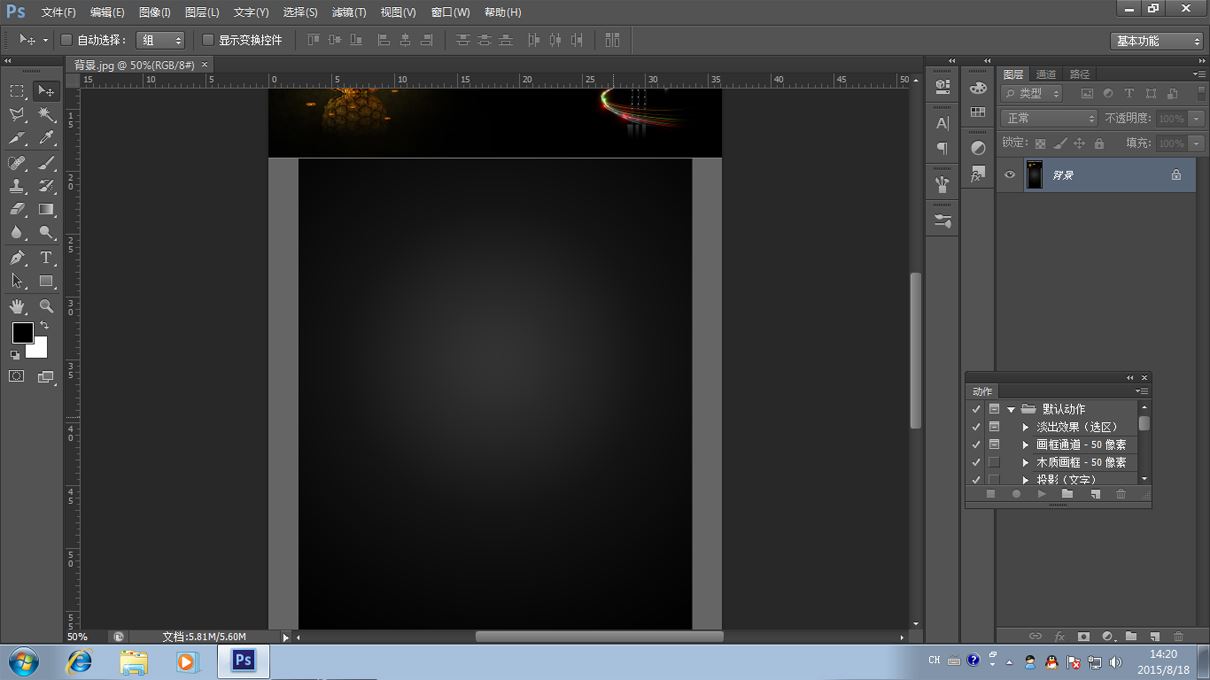Screen dimensions: 1210x680
Task: Hide the 背景 layer with eye icon
Action: click(1010, 175)
